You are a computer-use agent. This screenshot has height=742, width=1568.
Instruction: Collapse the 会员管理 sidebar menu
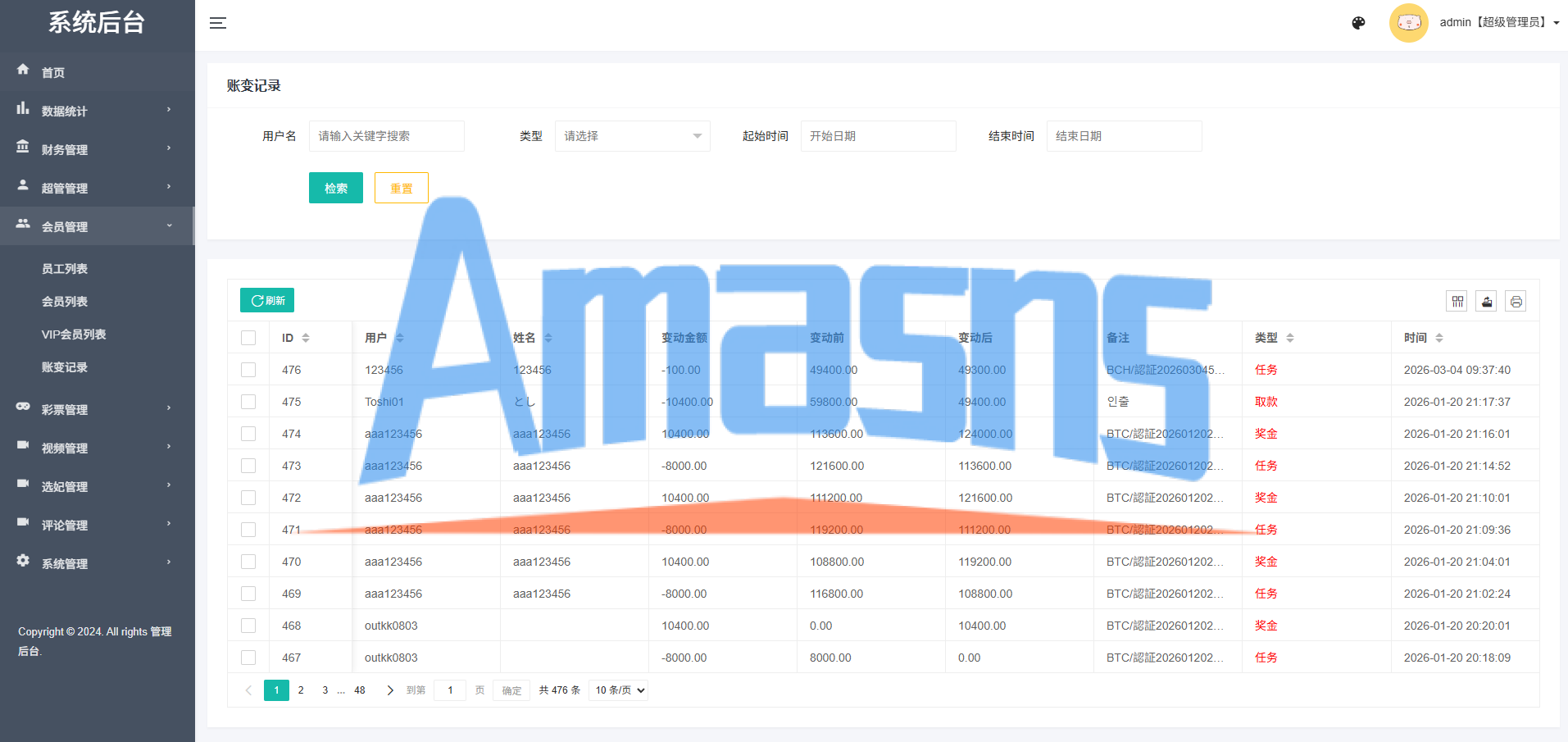click(97, 226)
